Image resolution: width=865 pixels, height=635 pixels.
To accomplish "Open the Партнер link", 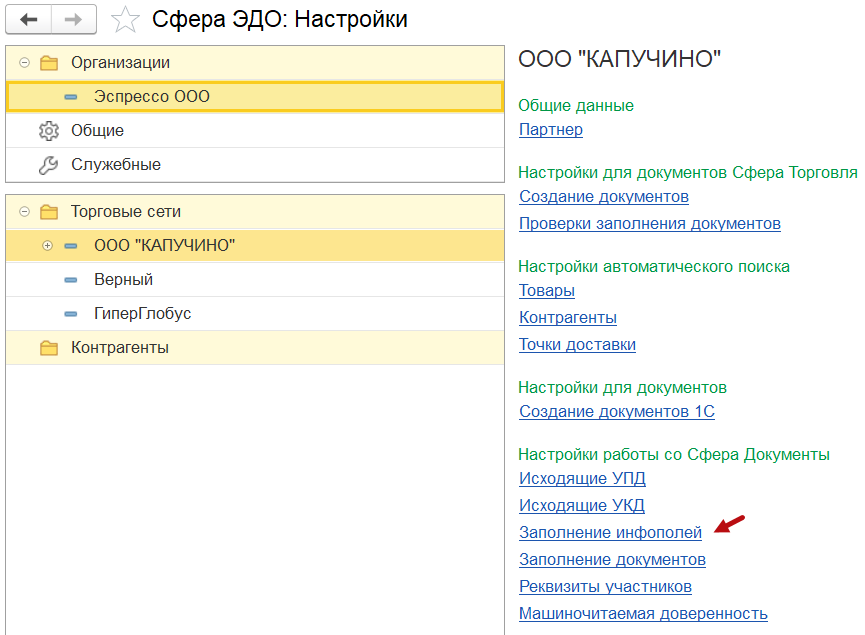I will (551, 130).
